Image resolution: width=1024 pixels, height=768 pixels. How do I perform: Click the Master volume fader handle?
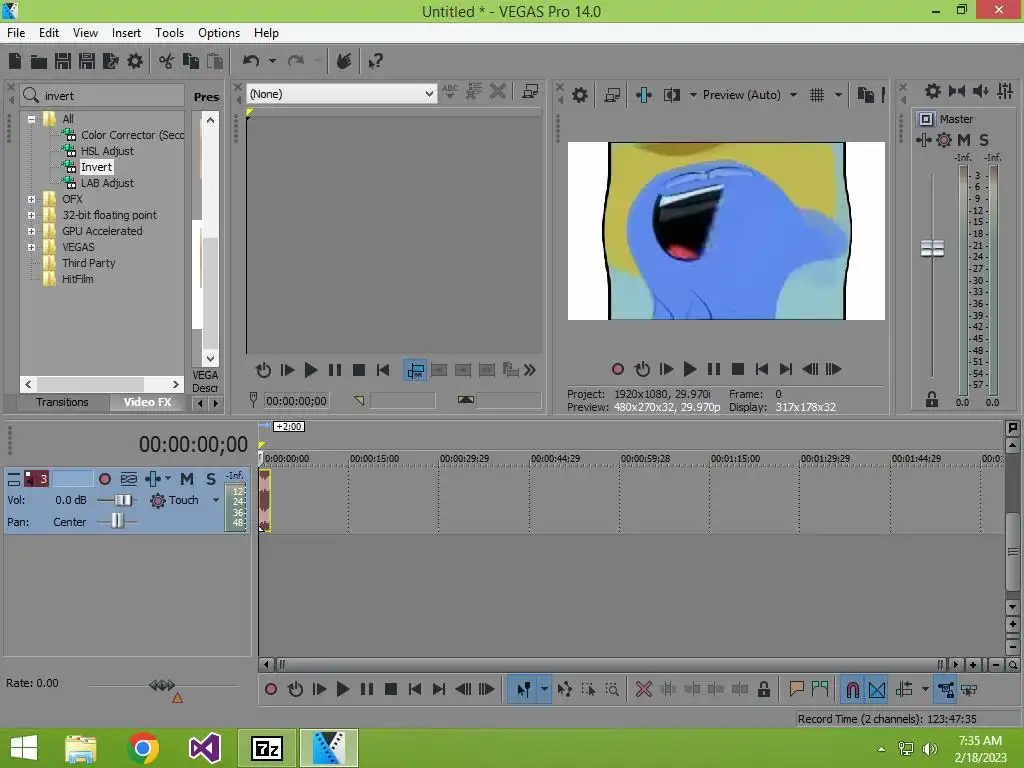click(932, 249)
